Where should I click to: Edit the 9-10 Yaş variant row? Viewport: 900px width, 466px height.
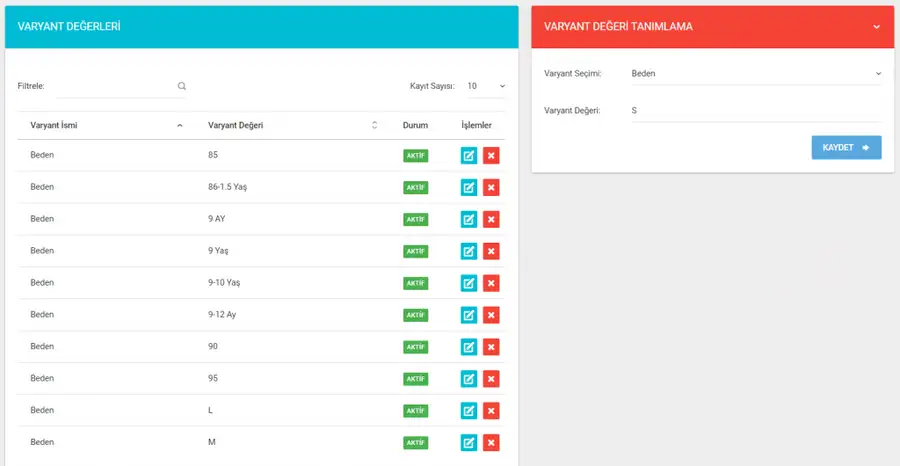point(469,283)
